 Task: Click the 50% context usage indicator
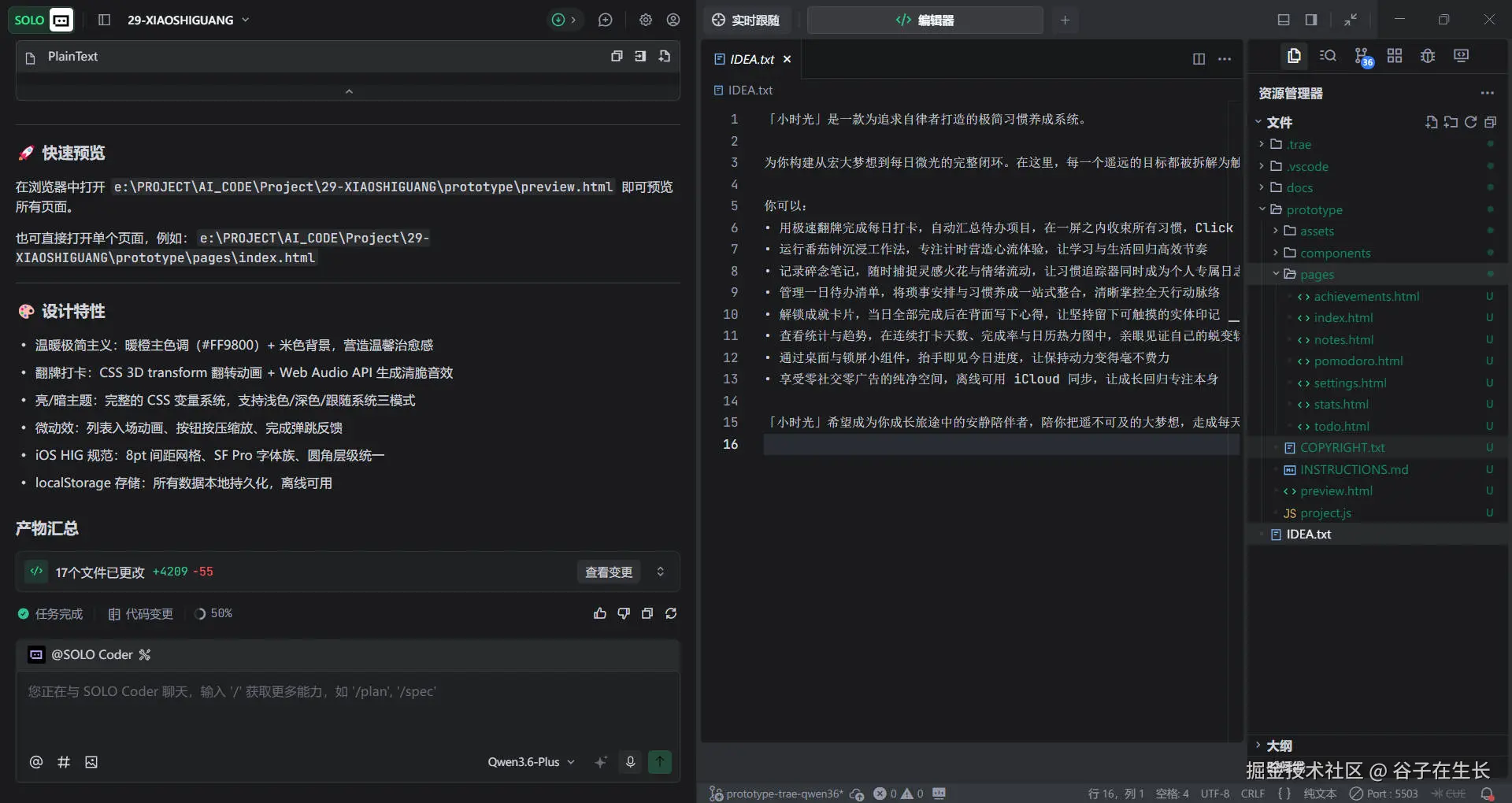click(x=213, y=613)
